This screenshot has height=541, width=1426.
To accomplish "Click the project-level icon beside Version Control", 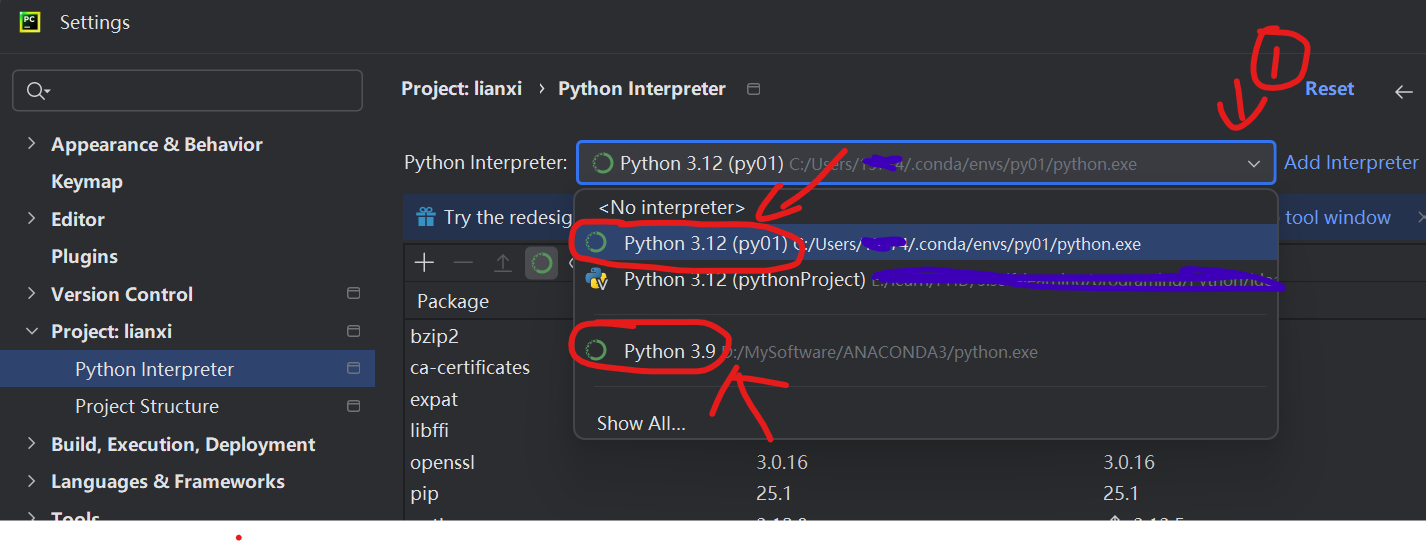I will (353, 294).
